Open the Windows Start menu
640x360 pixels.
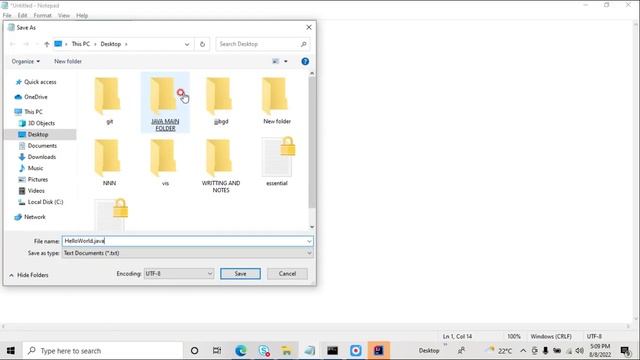coord(11,351)
